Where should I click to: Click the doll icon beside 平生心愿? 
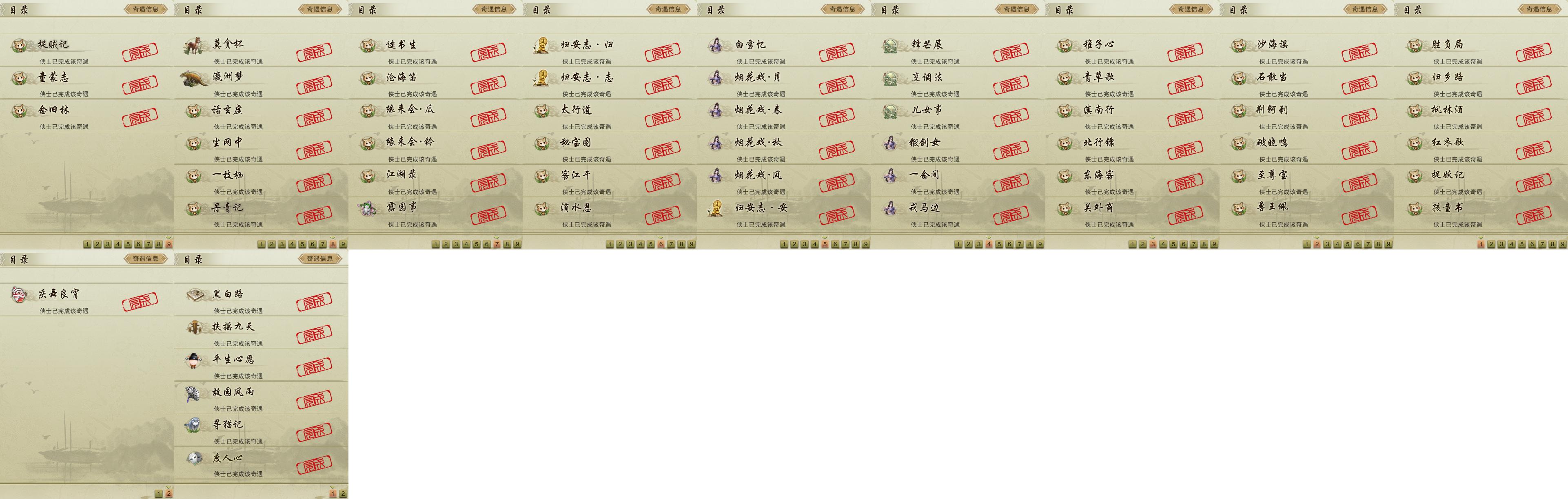click(x=193, y=360)
